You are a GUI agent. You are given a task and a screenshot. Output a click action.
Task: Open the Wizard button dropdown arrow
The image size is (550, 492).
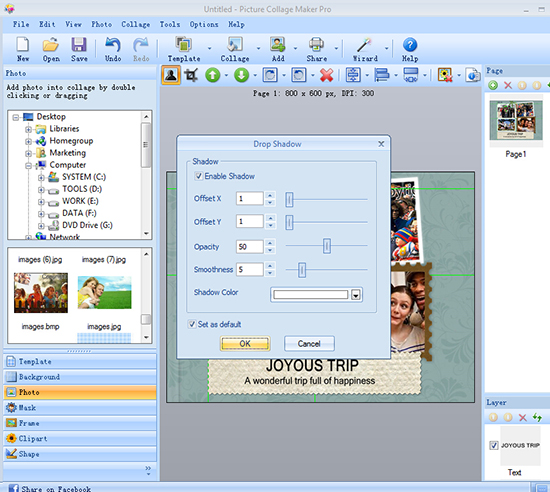coord(387,48)
